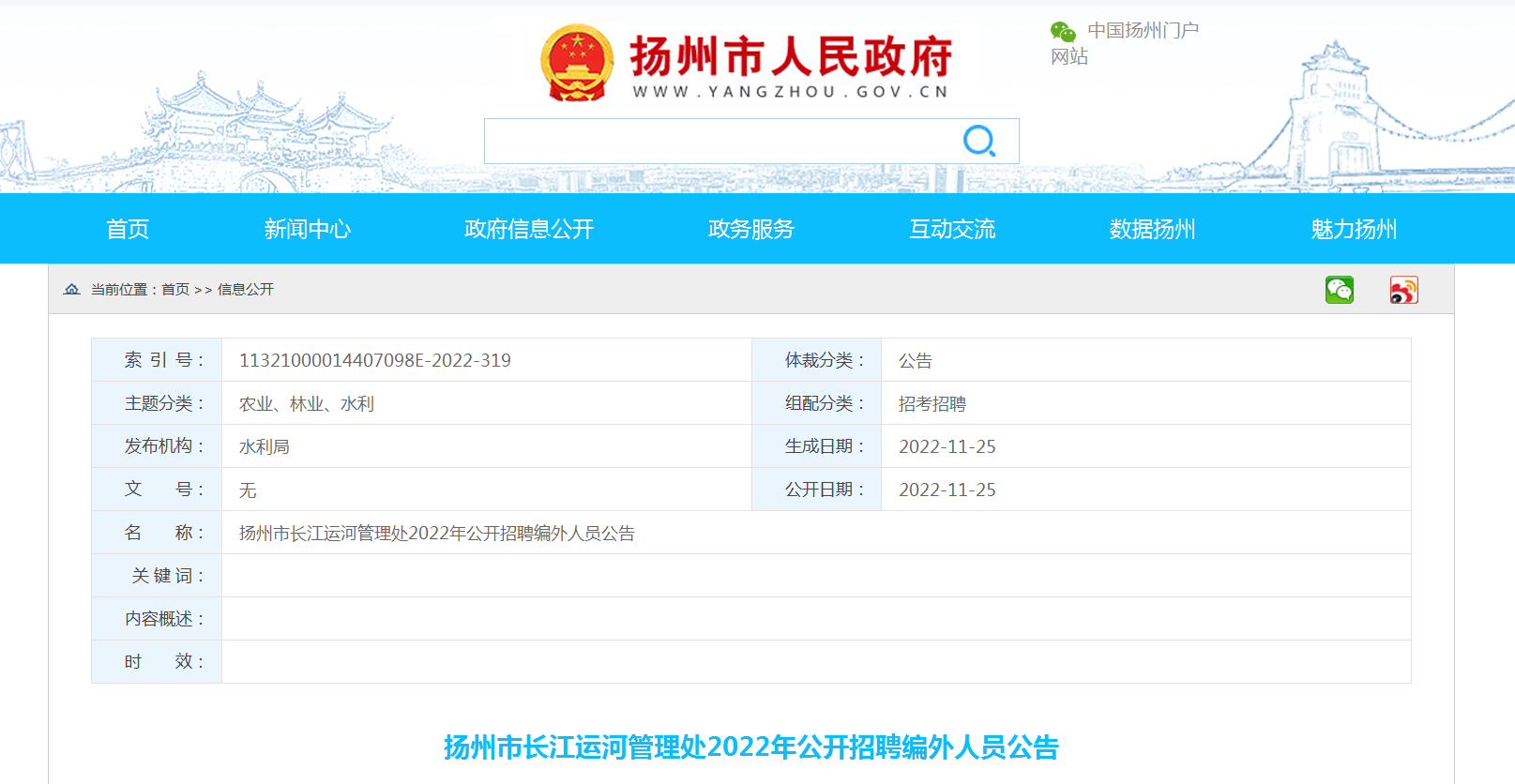Screen dimensions: 1515x784
Task: Click the national emblem logo
Action: [x=577, y=63]
